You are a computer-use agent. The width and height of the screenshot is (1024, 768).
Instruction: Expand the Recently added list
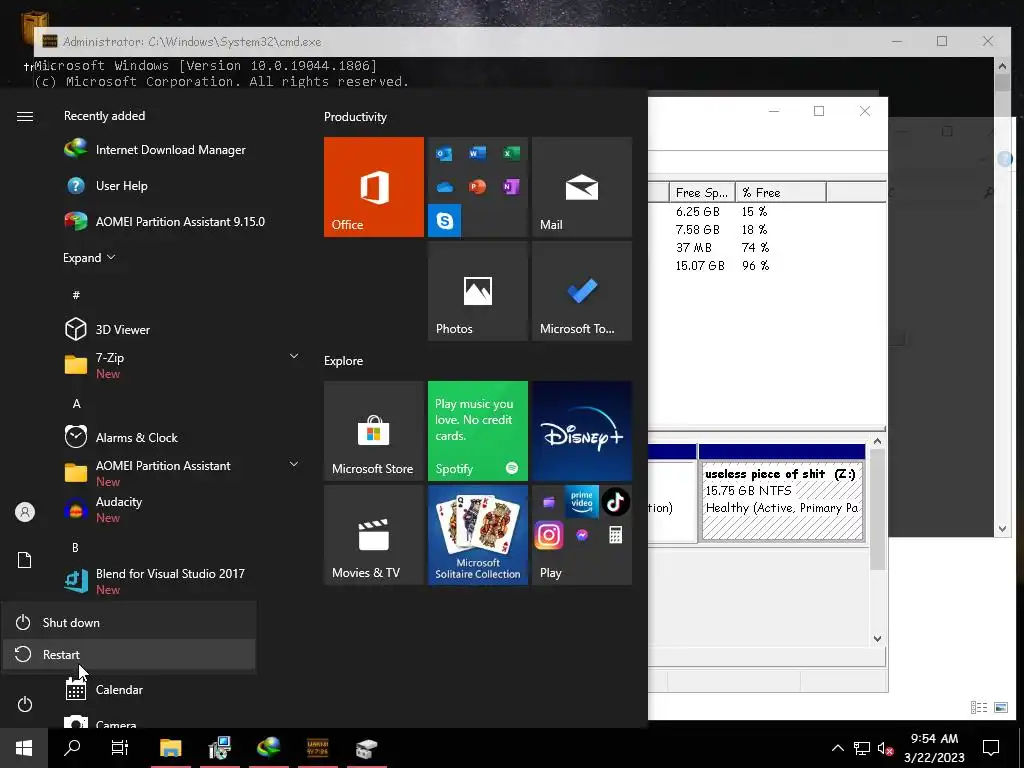tap(89, 257)
